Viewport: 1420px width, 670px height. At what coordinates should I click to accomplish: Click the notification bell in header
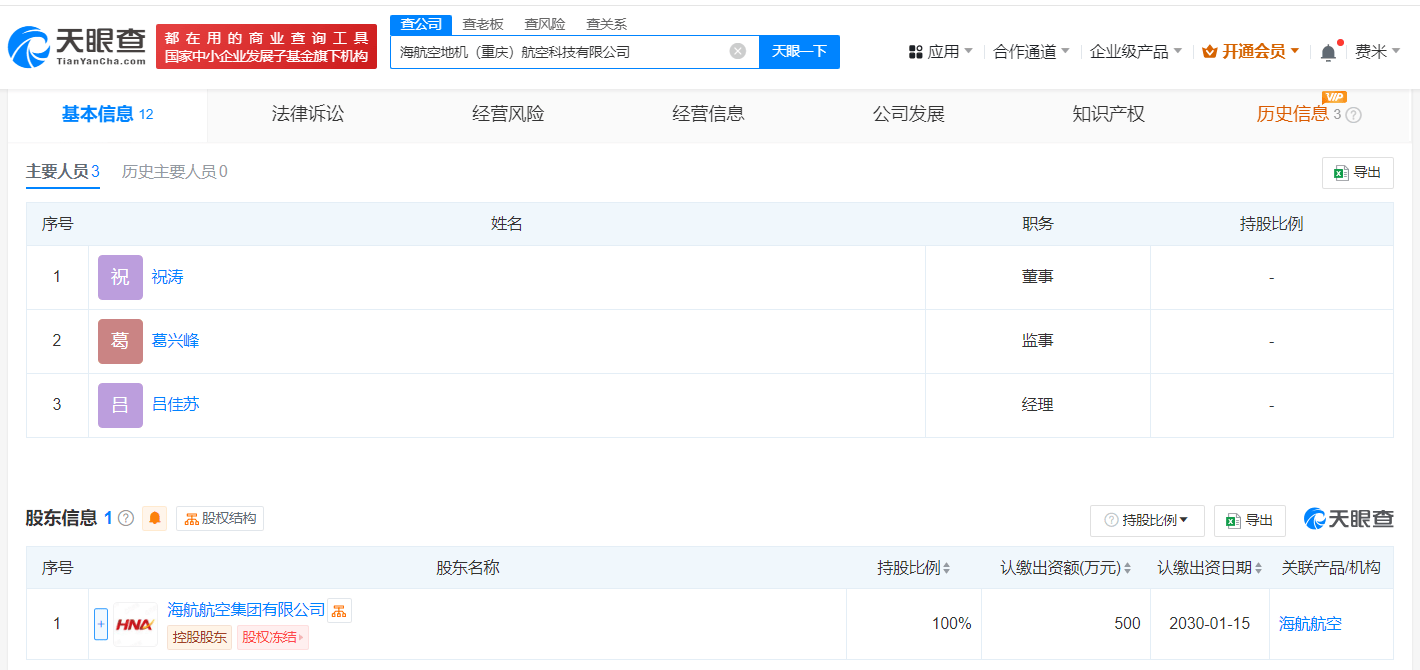pyautogui.click(x=1328, y=52)
